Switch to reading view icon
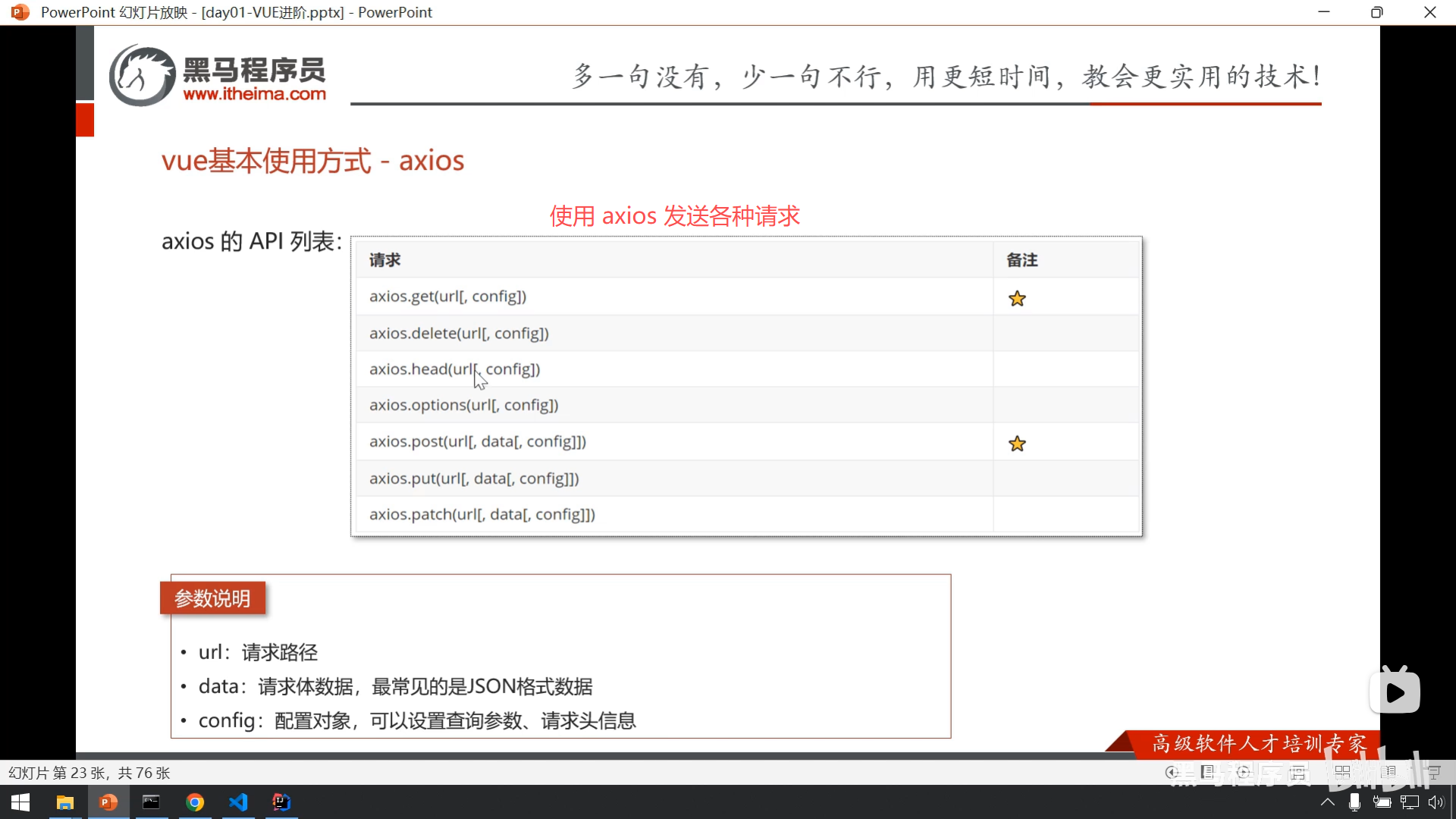Viewport: 1456px width, 819px height. (x=1388, y=772)
